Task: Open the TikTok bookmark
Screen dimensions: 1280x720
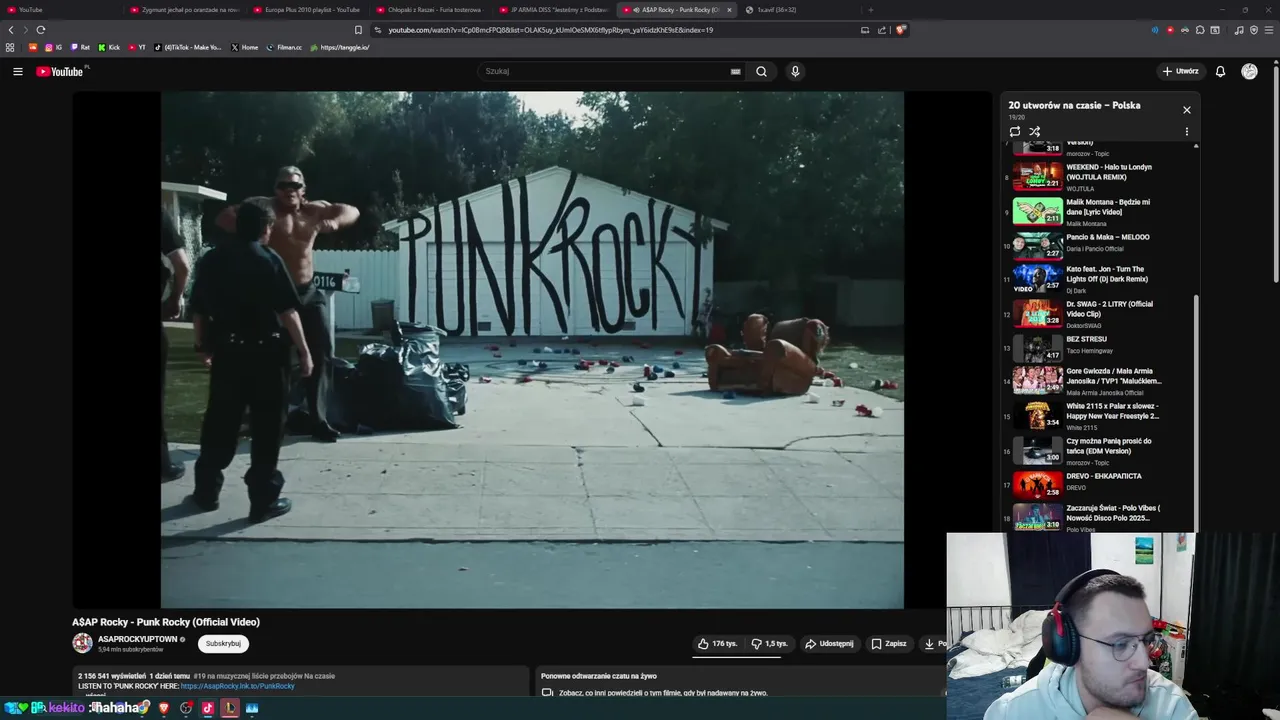Action: (x=188, y=47)
